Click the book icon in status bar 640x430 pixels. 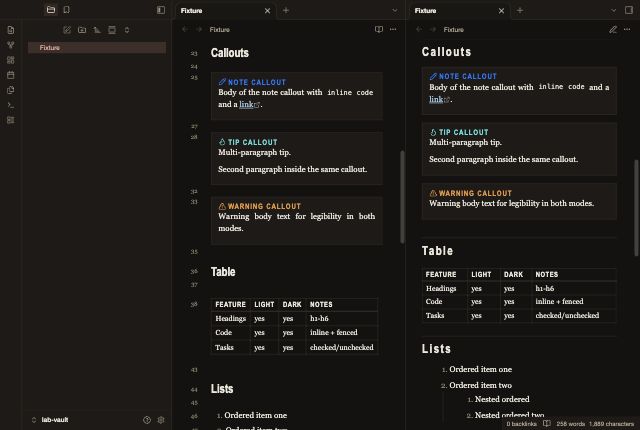pos(547,424)
